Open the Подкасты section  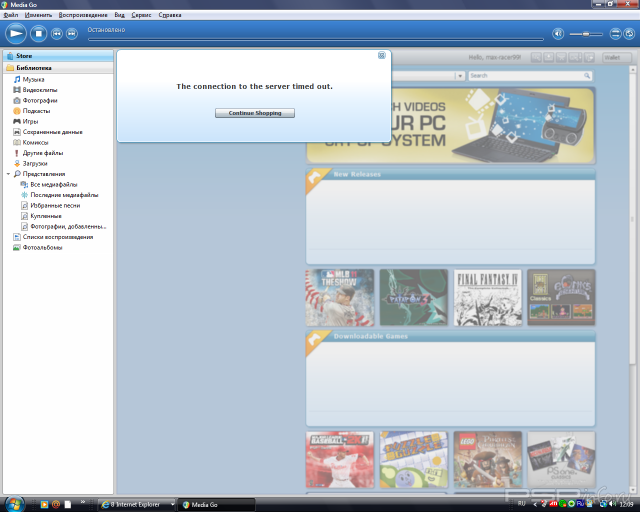[x=36, y=110]
